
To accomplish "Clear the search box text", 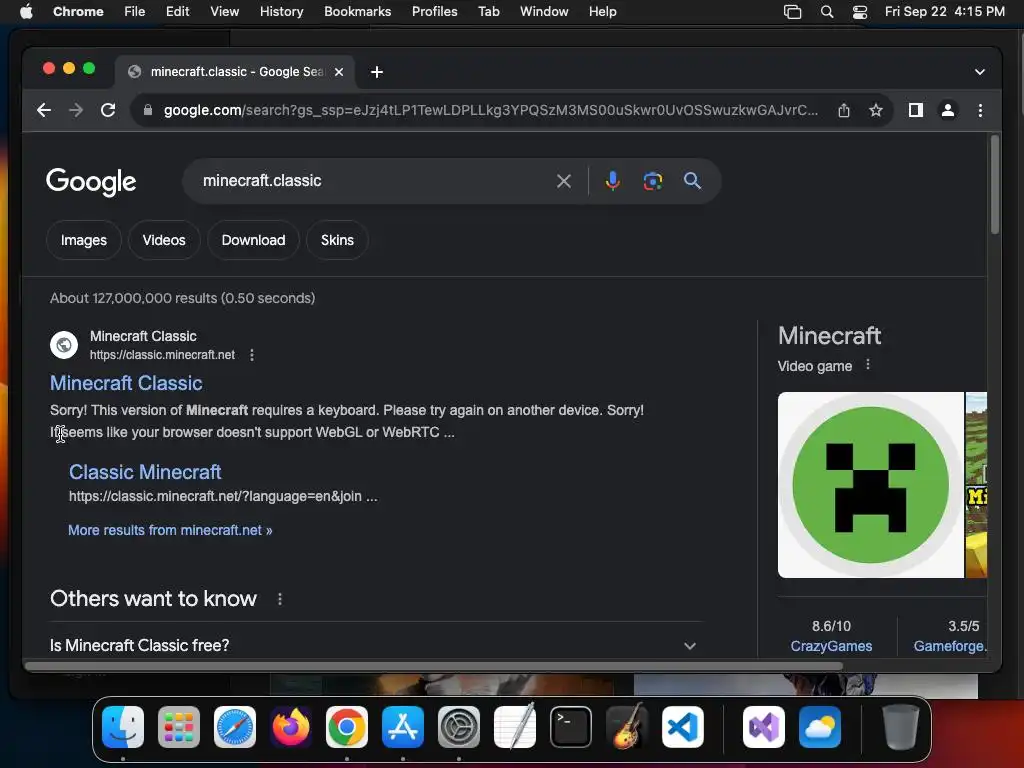I will 564,181.
